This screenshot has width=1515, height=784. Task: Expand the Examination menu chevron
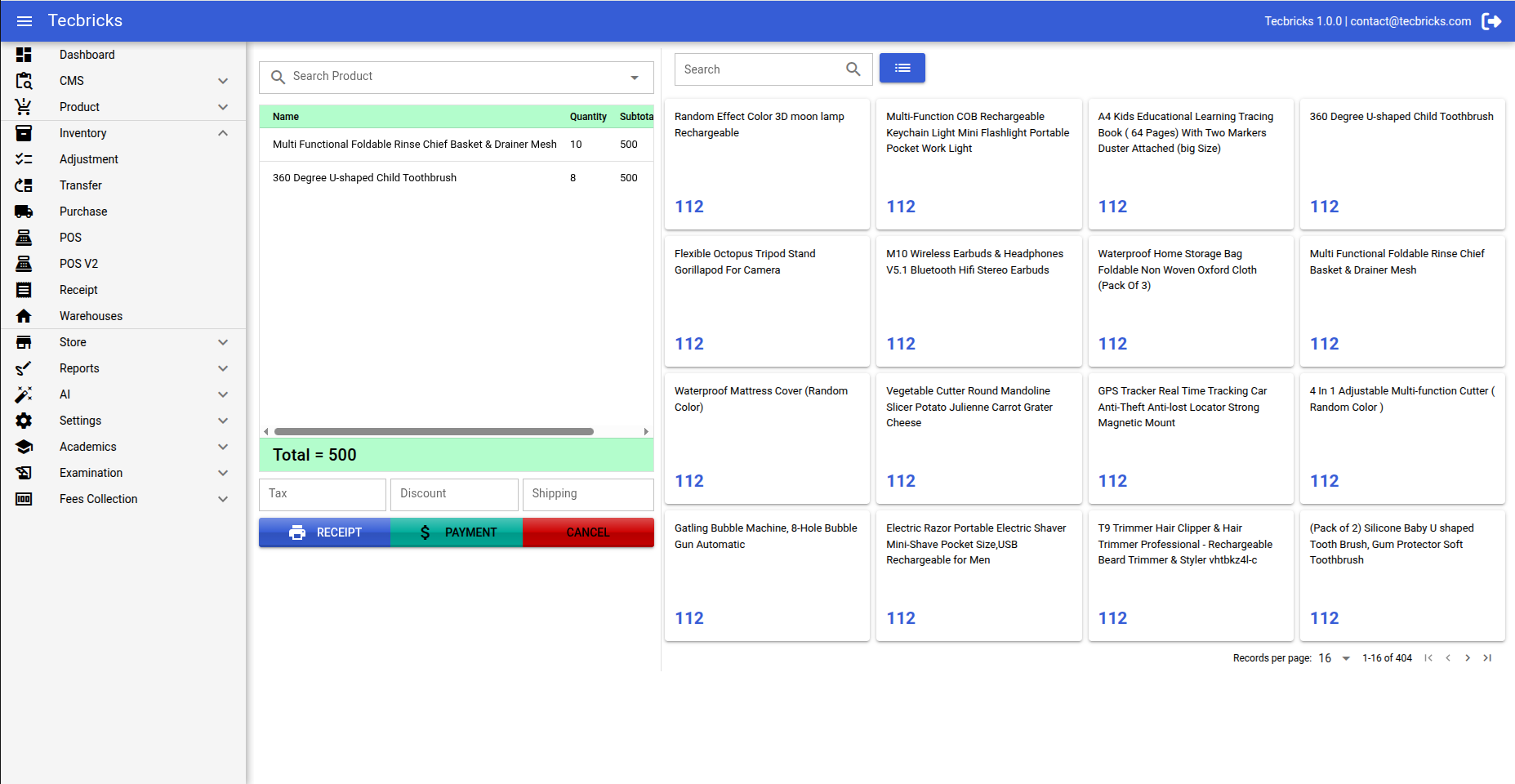[x=223, y=473]
